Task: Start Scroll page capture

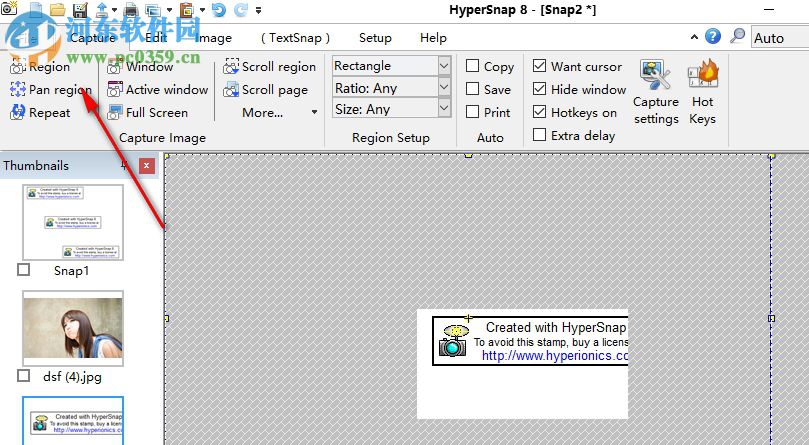Action: [x=265, y=90]
